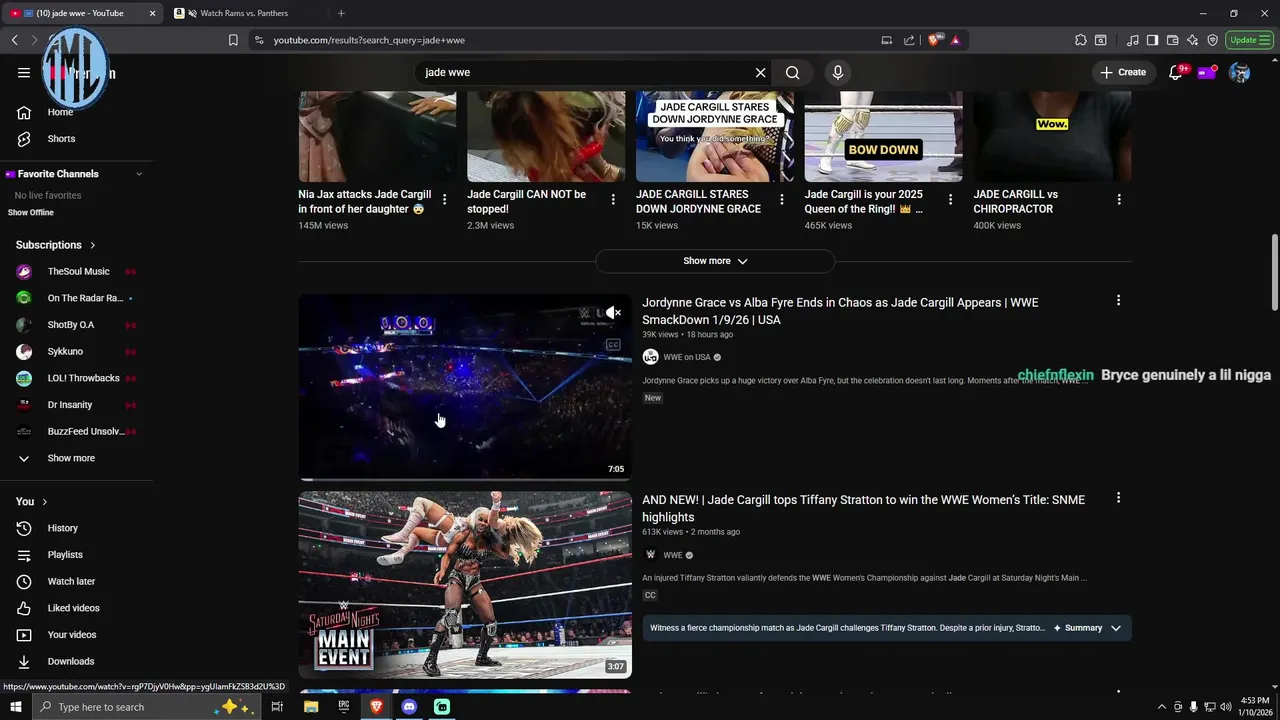This screenshot has height=720, width=1280.
Task: Open the Subscriptions section
Action: click(x=56, y=245)
